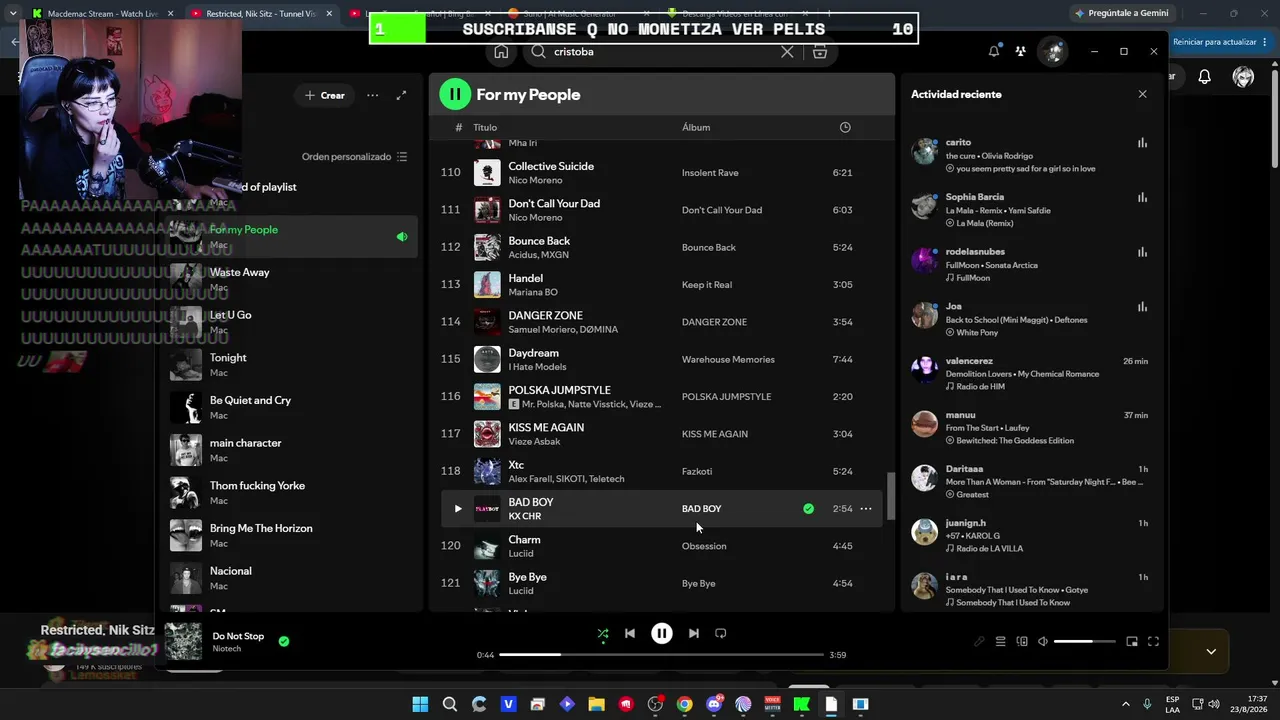Screen dimensions: 1280x720
Task: Sort tracks by the Álbum column
Action: click(x=696, y=128)
